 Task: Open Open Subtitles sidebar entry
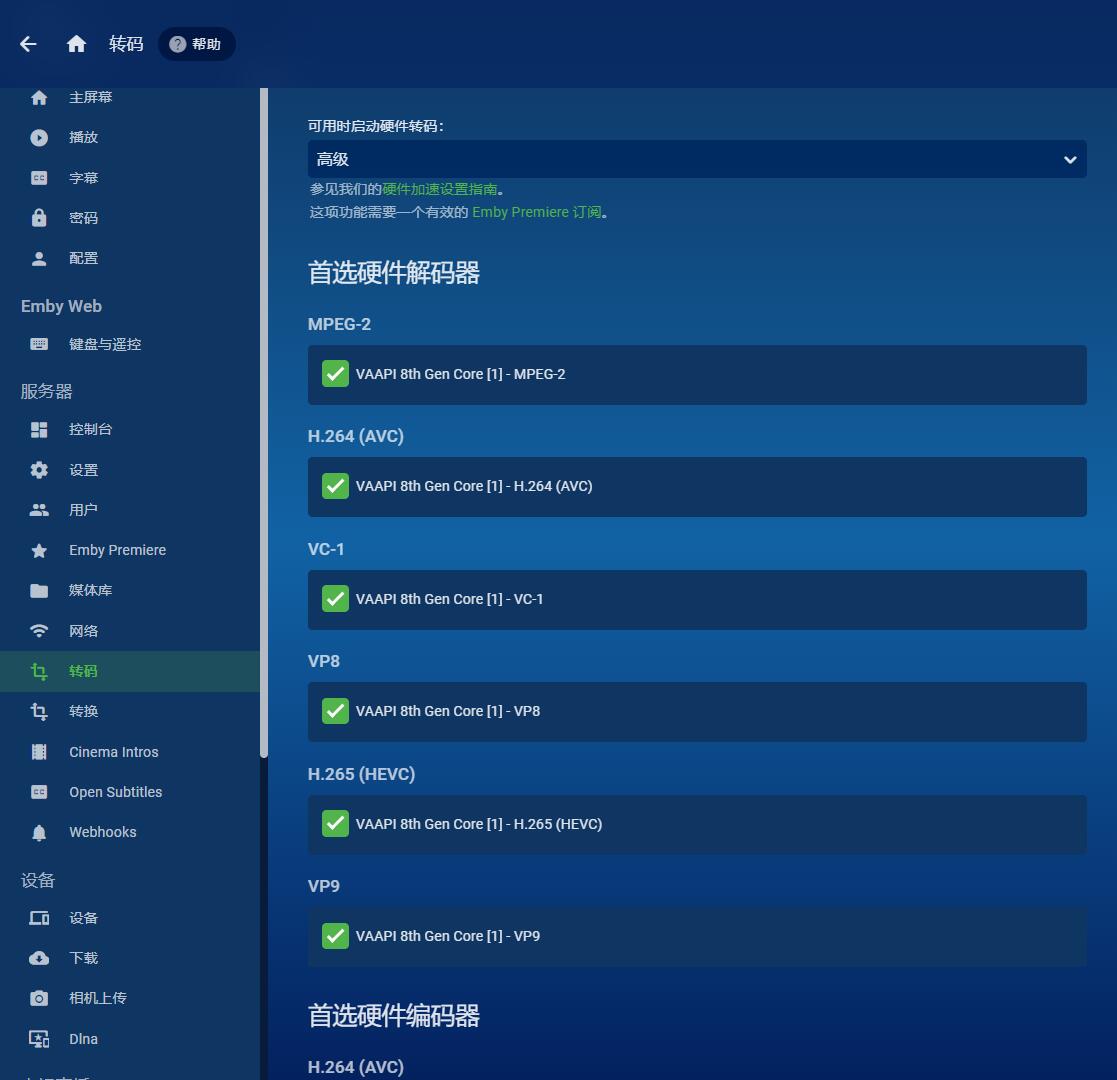[x=115, y=792]
